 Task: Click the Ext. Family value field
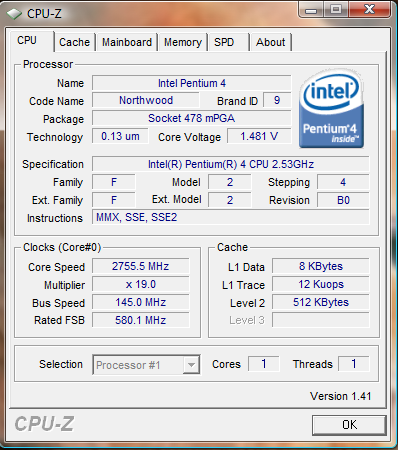(x=114, y=200)
